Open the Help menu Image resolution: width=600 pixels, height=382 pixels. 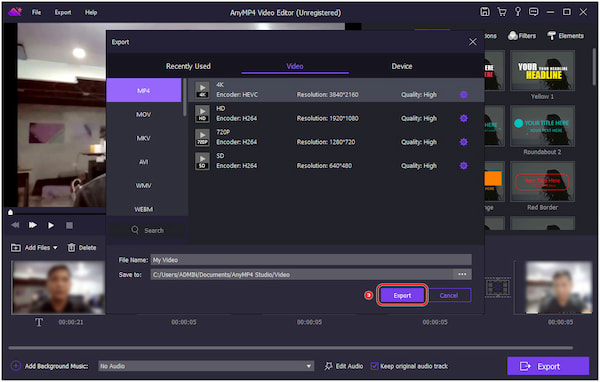click(91, 12)
